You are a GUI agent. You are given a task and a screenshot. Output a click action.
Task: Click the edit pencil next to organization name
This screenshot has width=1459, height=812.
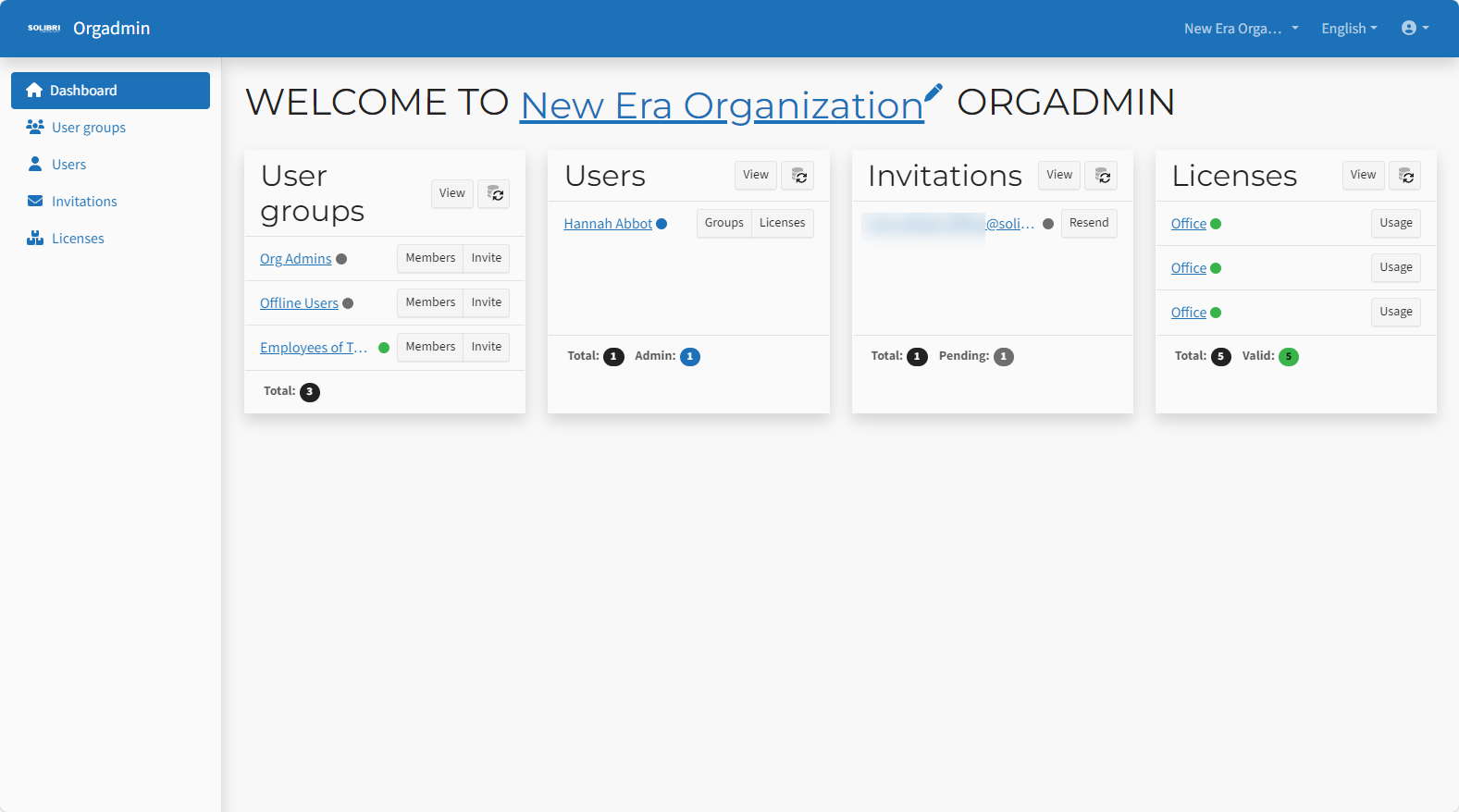click(934, 92)
